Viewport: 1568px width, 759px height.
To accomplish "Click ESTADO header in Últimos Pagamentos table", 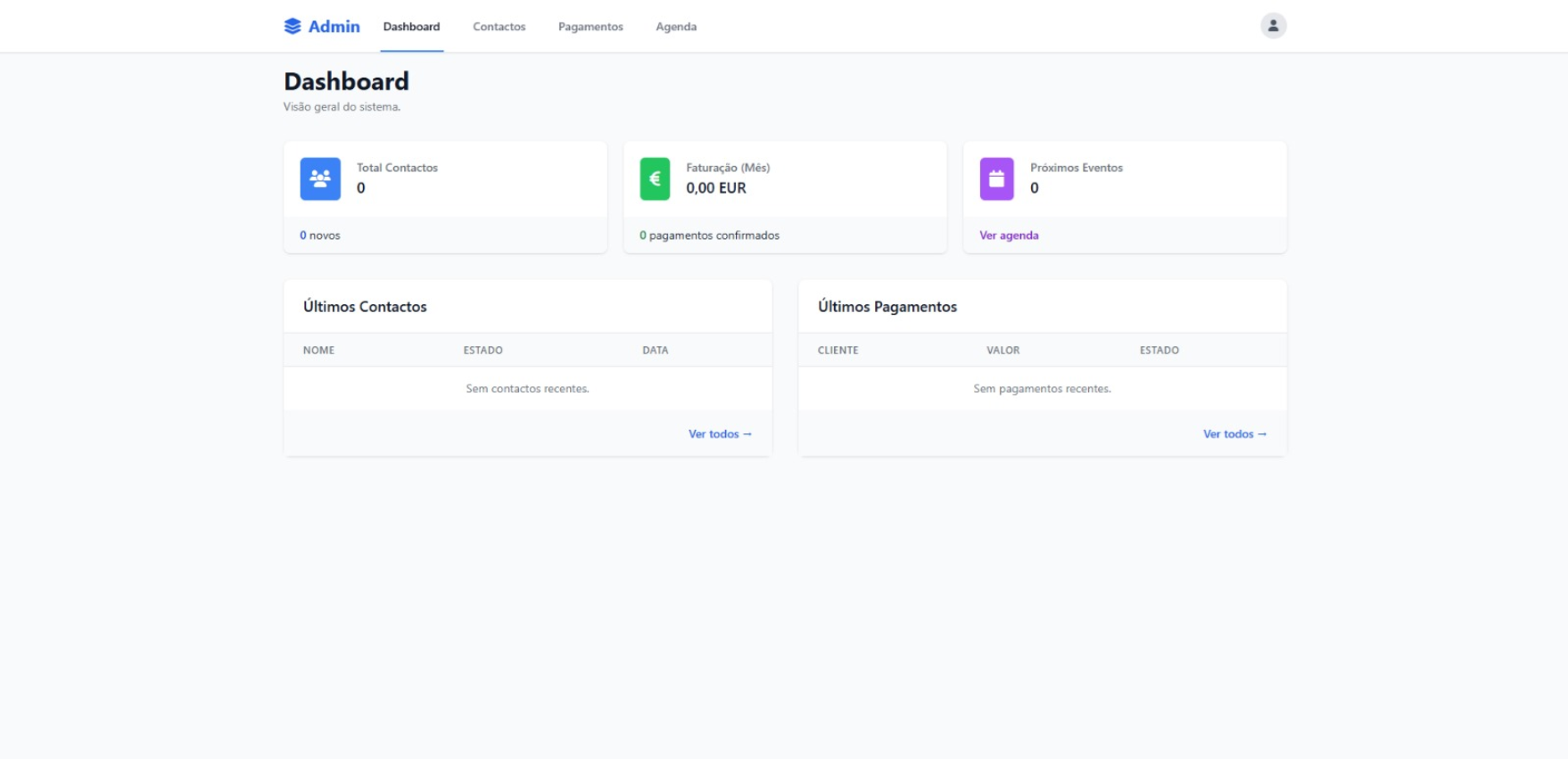I will pos(1159,351).
